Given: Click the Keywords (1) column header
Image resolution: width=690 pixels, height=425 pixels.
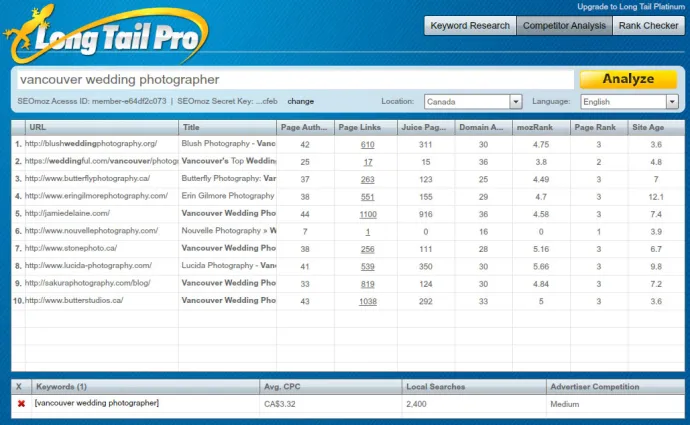Looking at the screenshot, I should coord(145,387).
